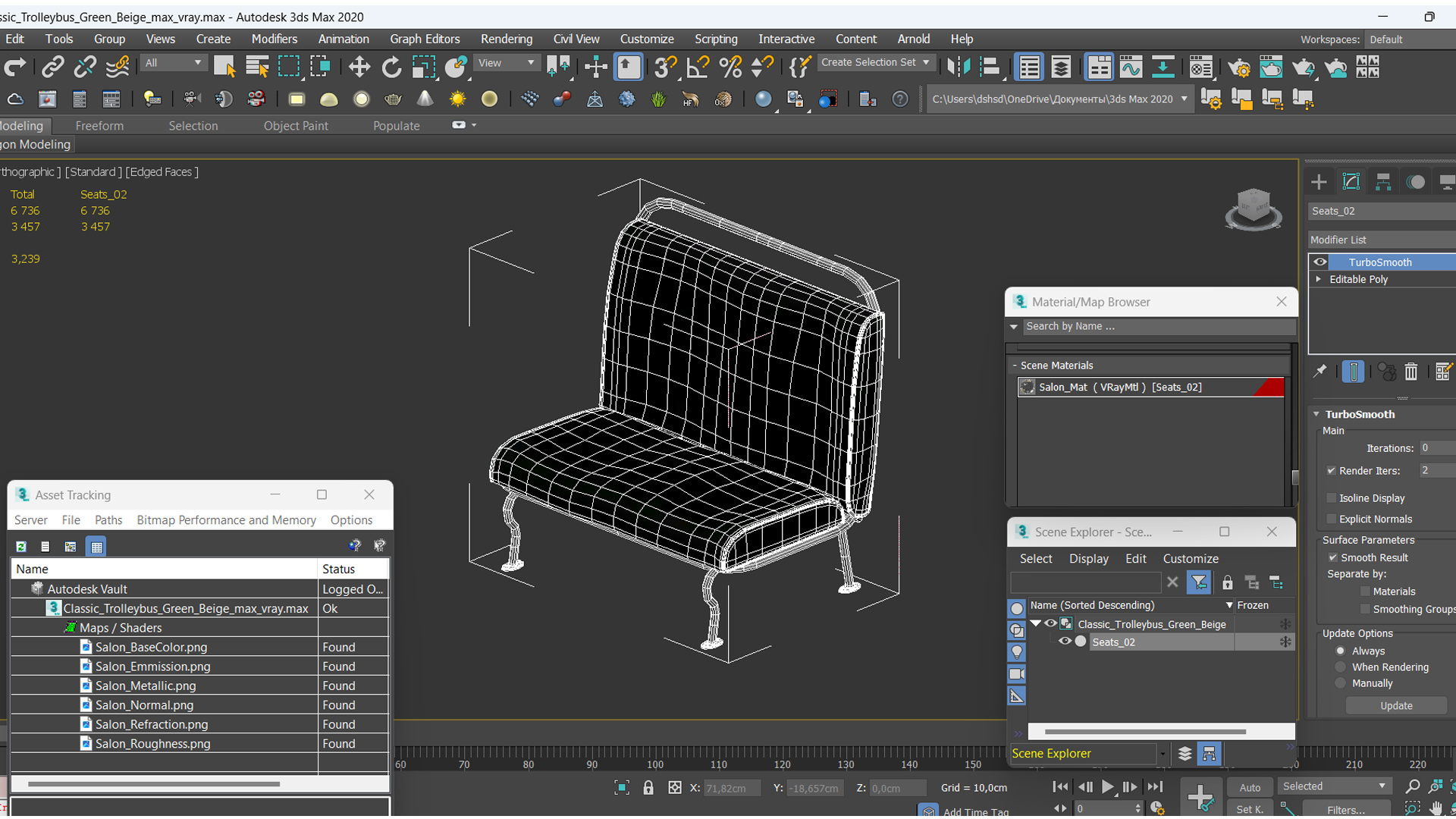Refresh Asset Tracking list icon
1456x819 pixels.
tap(21, 546)
